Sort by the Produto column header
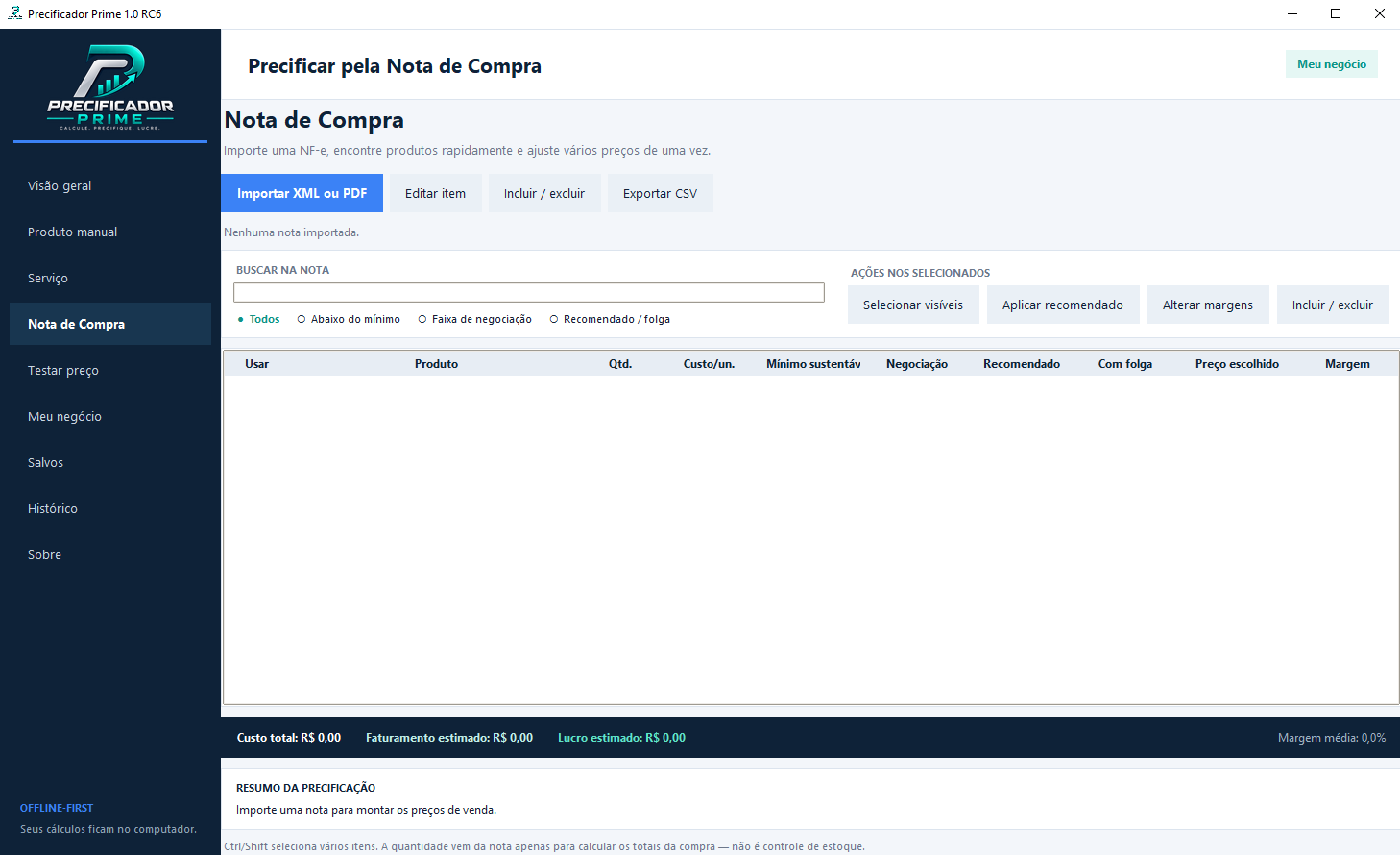 (x=436, y=364)
